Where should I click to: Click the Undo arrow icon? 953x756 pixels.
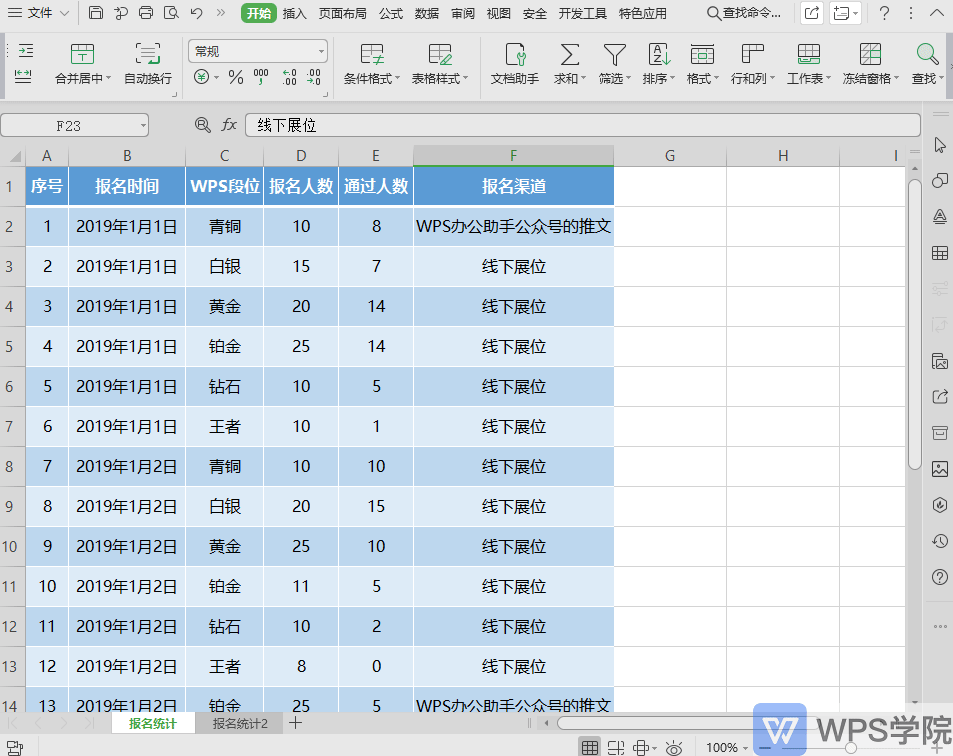point(196,13)
